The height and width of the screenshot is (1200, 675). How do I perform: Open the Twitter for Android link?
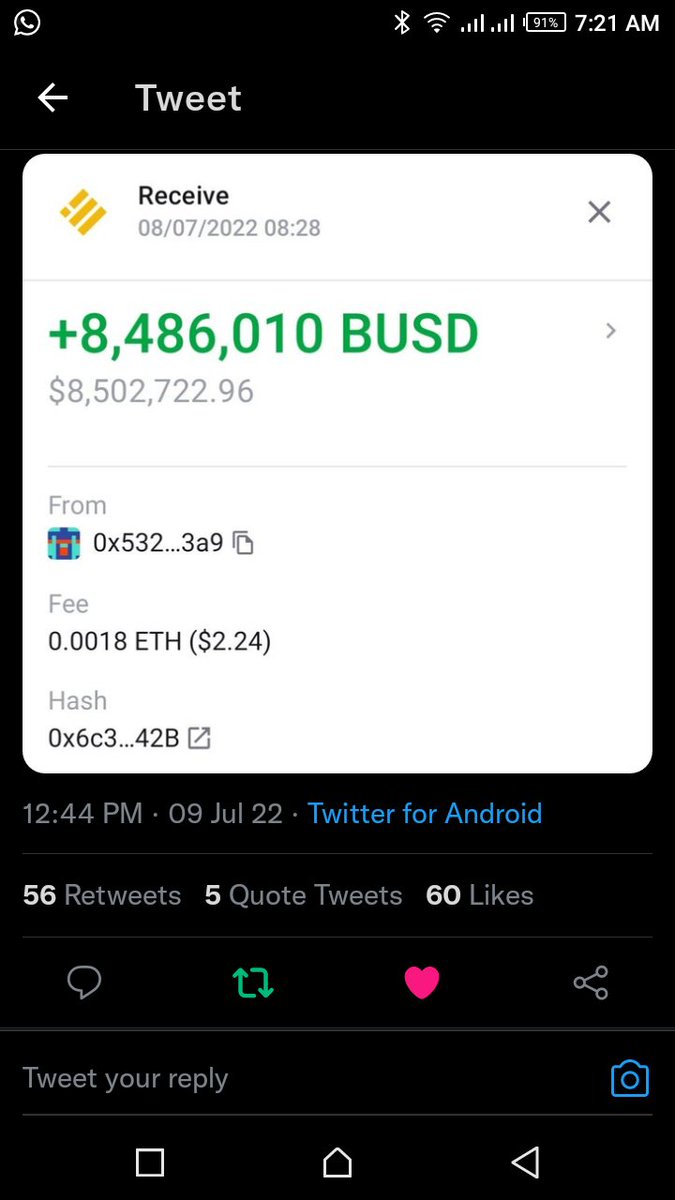[425, 813]
